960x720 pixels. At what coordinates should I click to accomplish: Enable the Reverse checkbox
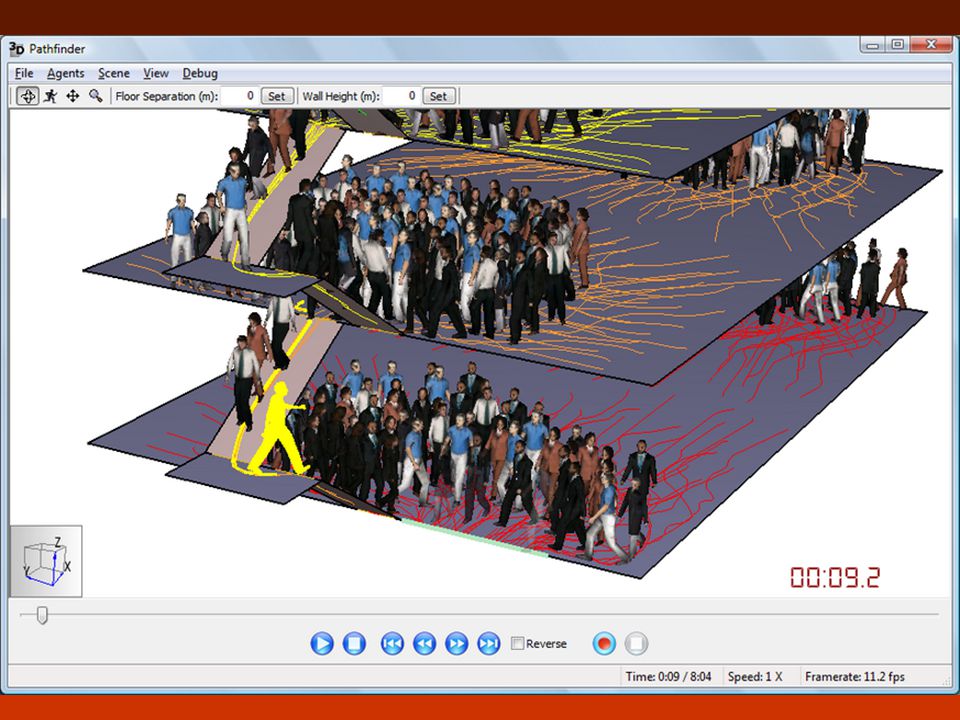tap(517, 643)
